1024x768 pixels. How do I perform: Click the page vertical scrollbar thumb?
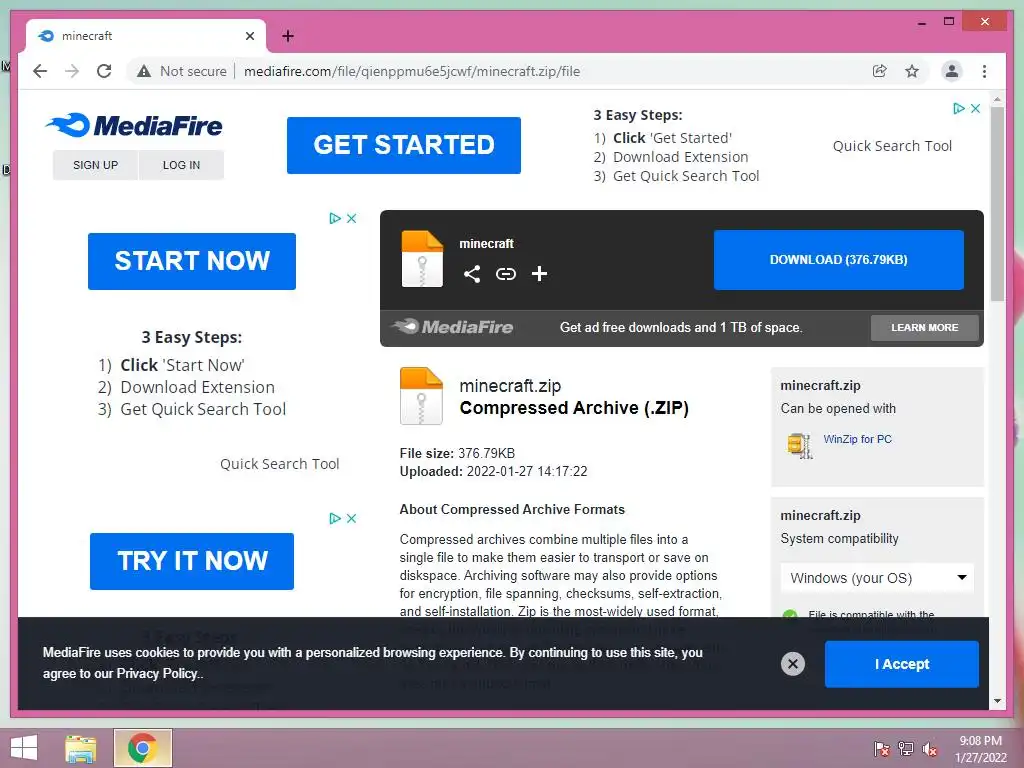tap(997, 203)
